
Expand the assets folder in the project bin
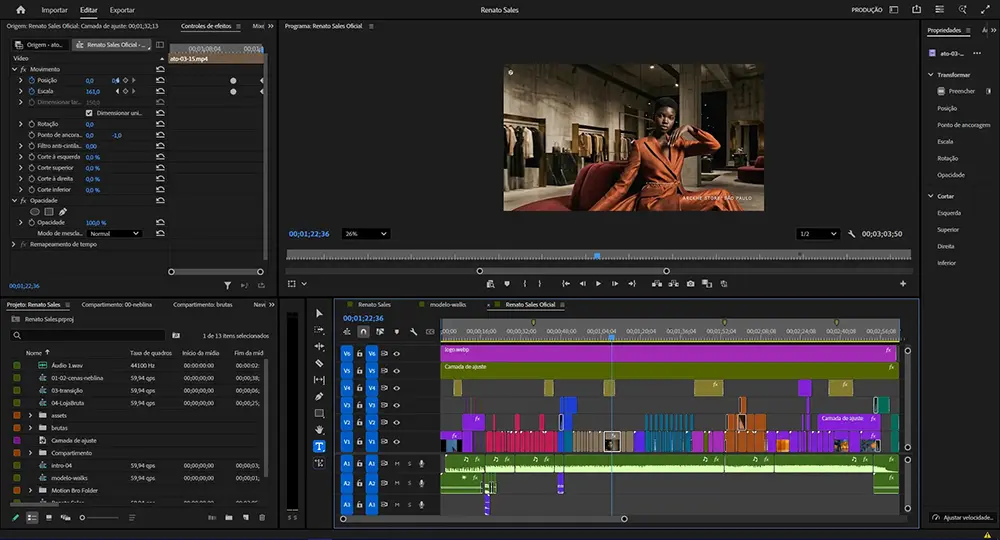click(x=30, y=414)
